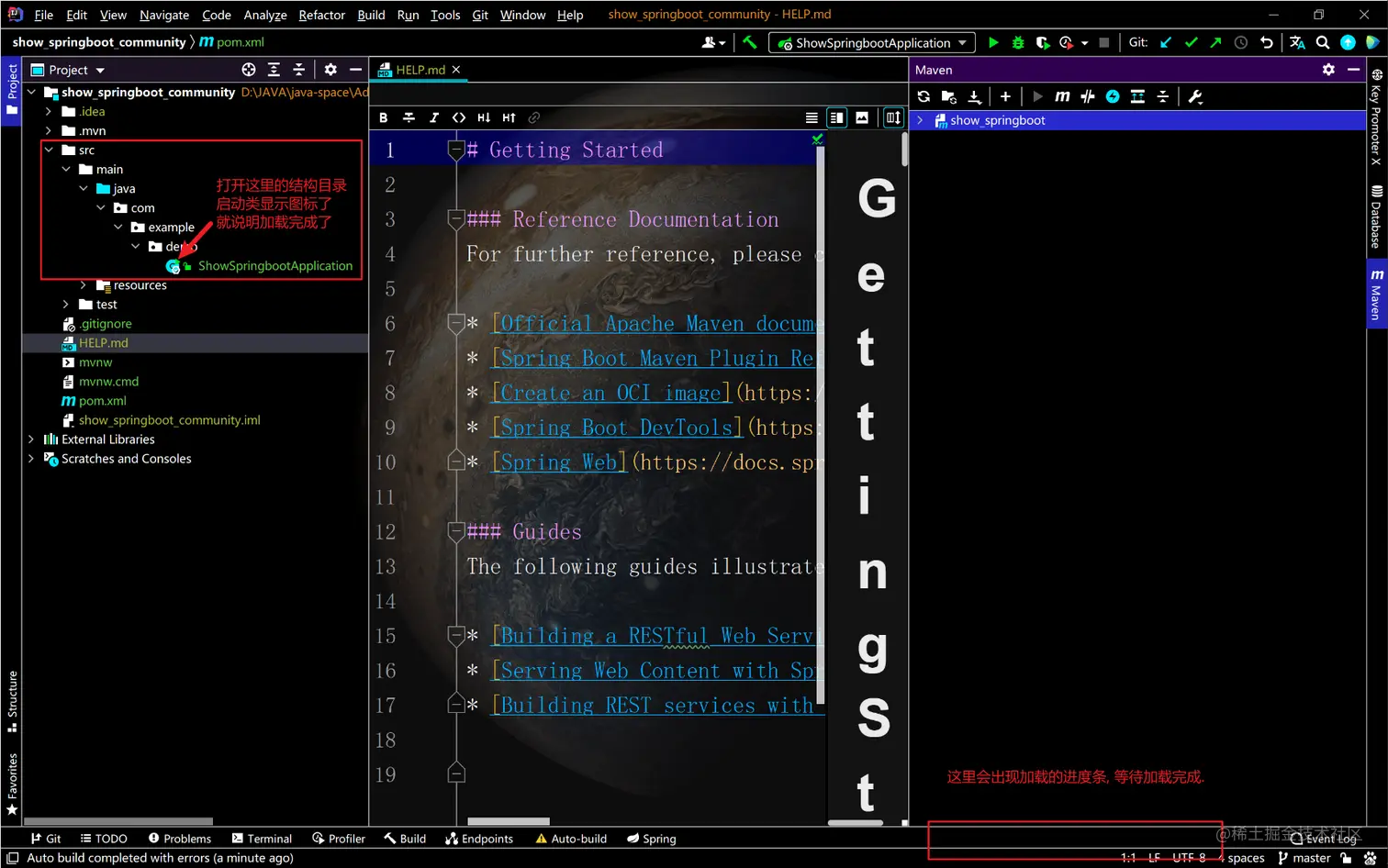1388x868 pixels.
Task: Expand the show_springboot Maven project node
Action: (x=920, y=120)
